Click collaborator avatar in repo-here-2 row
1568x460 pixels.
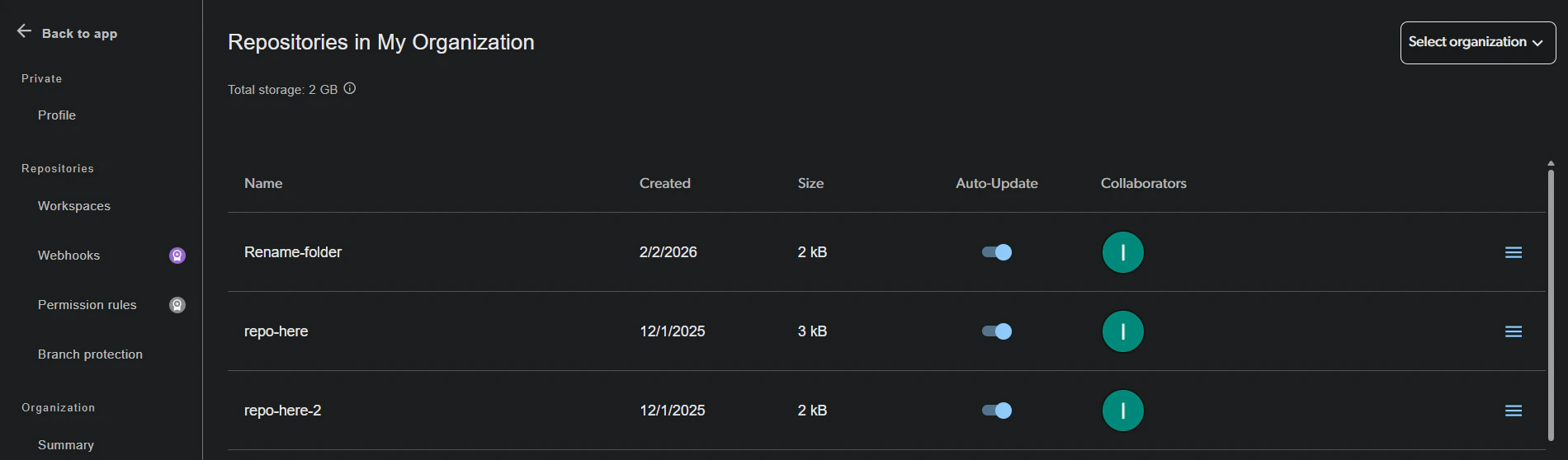[x=1123, y=411]
